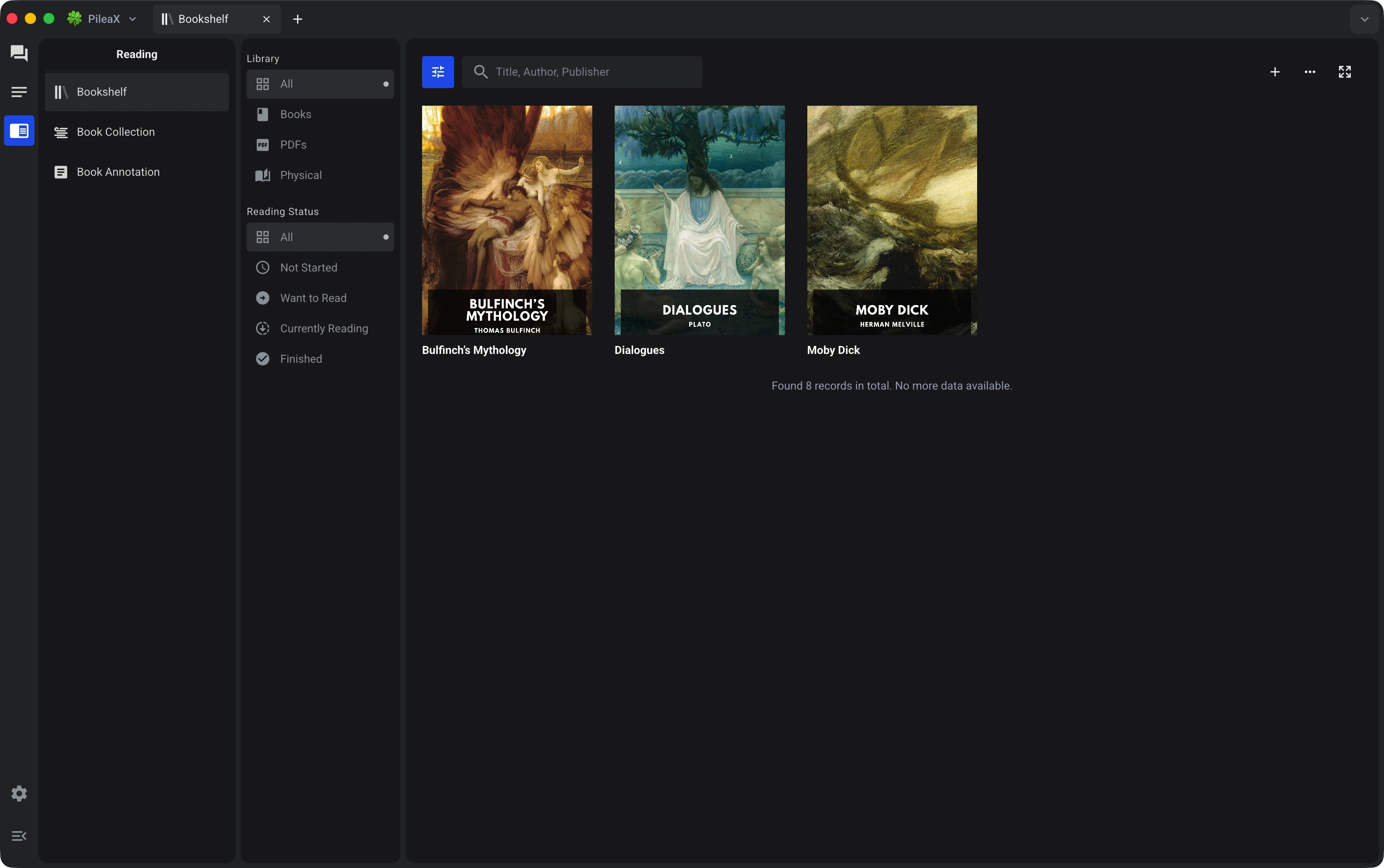
Task: Click the Bookshelf icon in sidebar
Action: click(61, 92)
